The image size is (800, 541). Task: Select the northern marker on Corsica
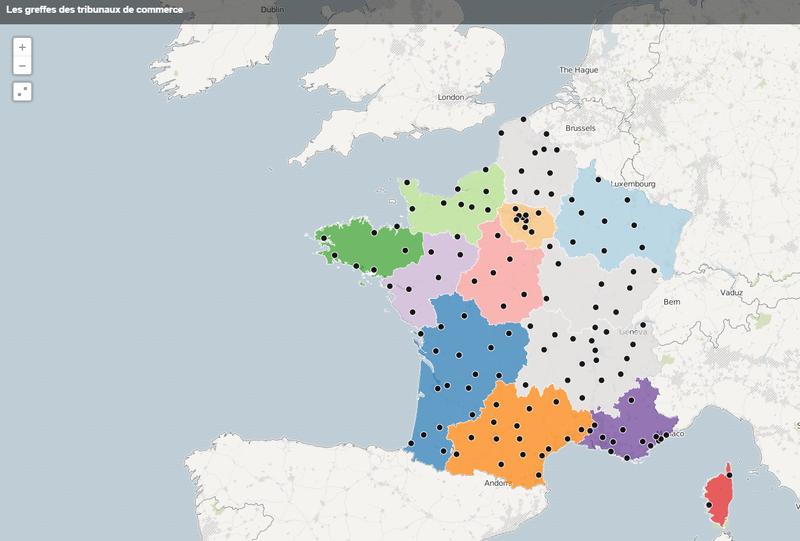(729, 474)
